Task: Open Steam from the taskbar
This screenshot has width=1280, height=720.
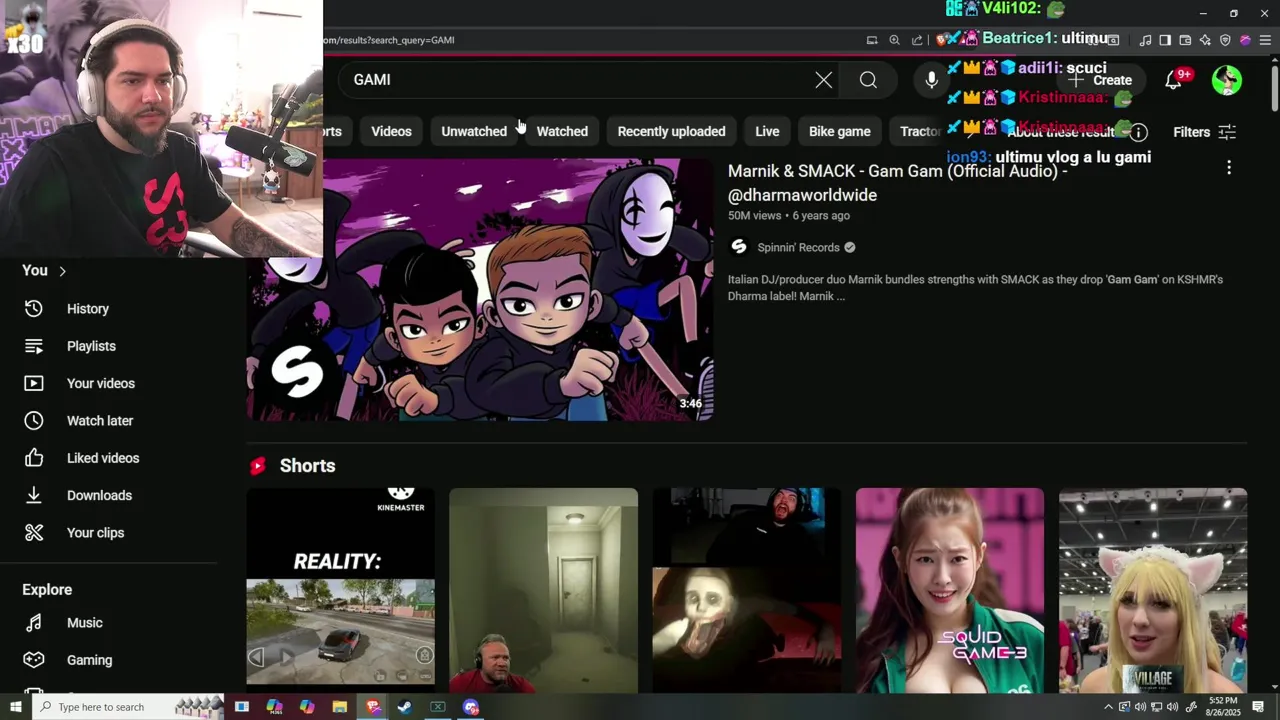Action: (x=404, y=707)
